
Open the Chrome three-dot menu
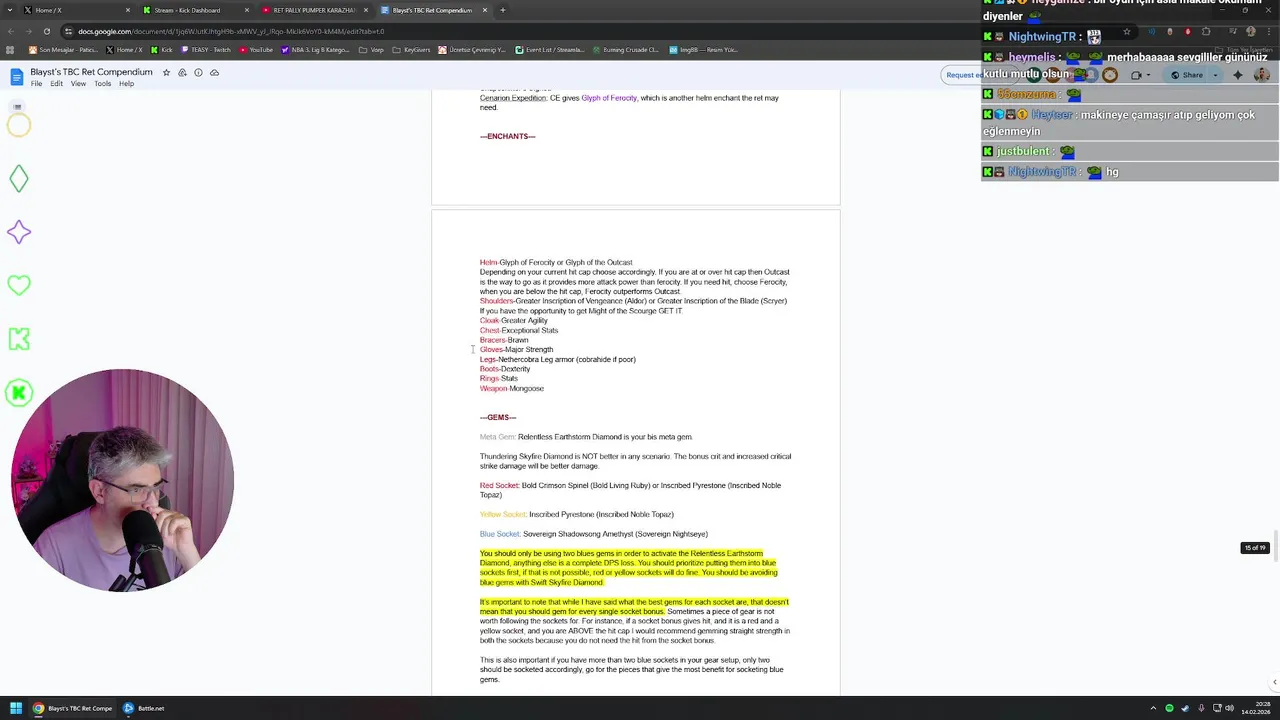(1269, 31)
